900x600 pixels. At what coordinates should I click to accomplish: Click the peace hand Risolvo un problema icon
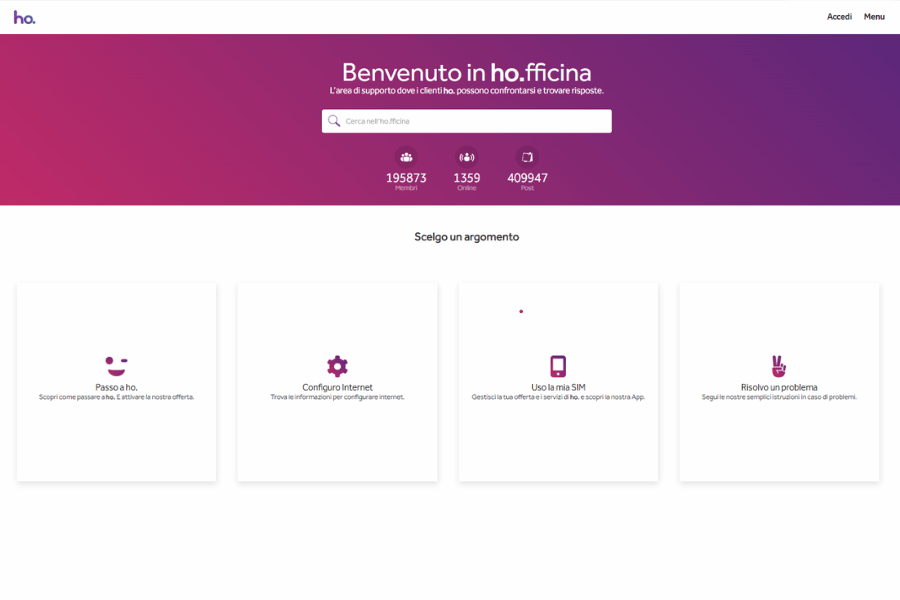[x=779, y=366]
